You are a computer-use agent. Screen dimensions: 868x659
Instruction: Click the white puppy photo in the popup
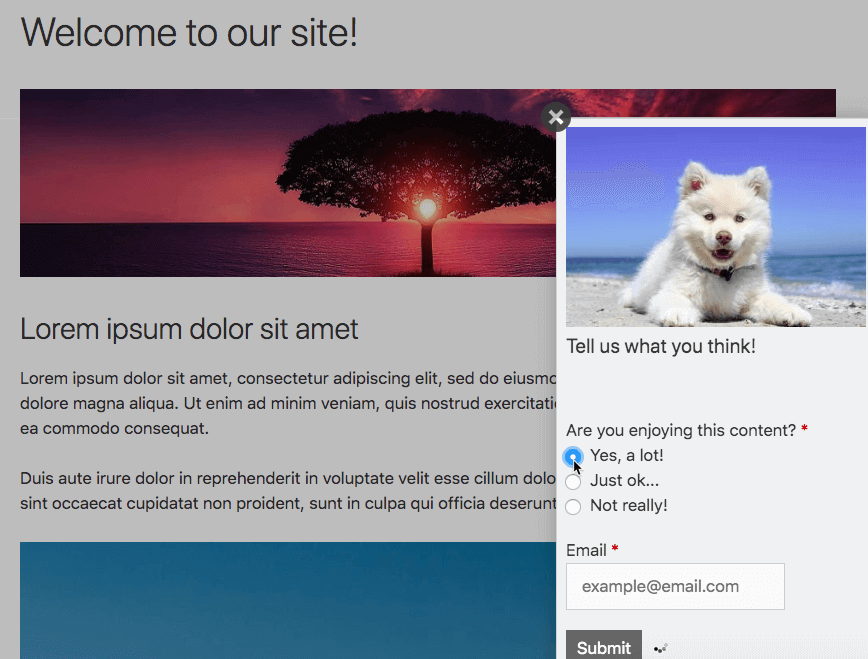[715, 227]
